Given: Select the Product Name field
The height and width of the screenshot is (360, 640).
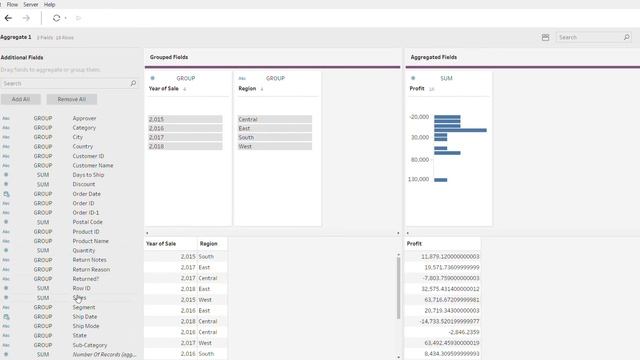Looking at the screenshot, I should coord(91,241).
